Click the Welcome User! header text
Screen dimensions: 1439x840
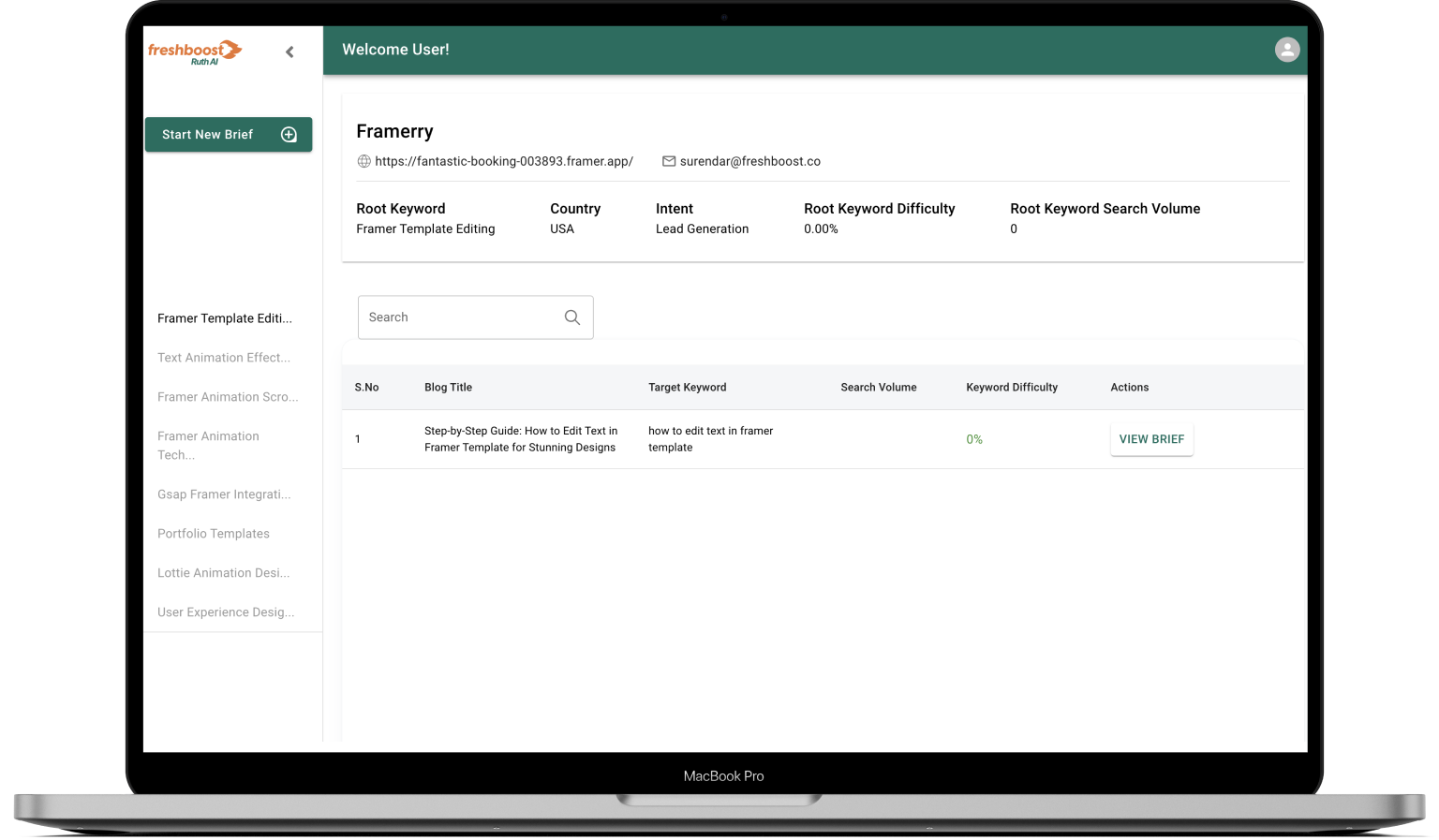tap(395, 50)
